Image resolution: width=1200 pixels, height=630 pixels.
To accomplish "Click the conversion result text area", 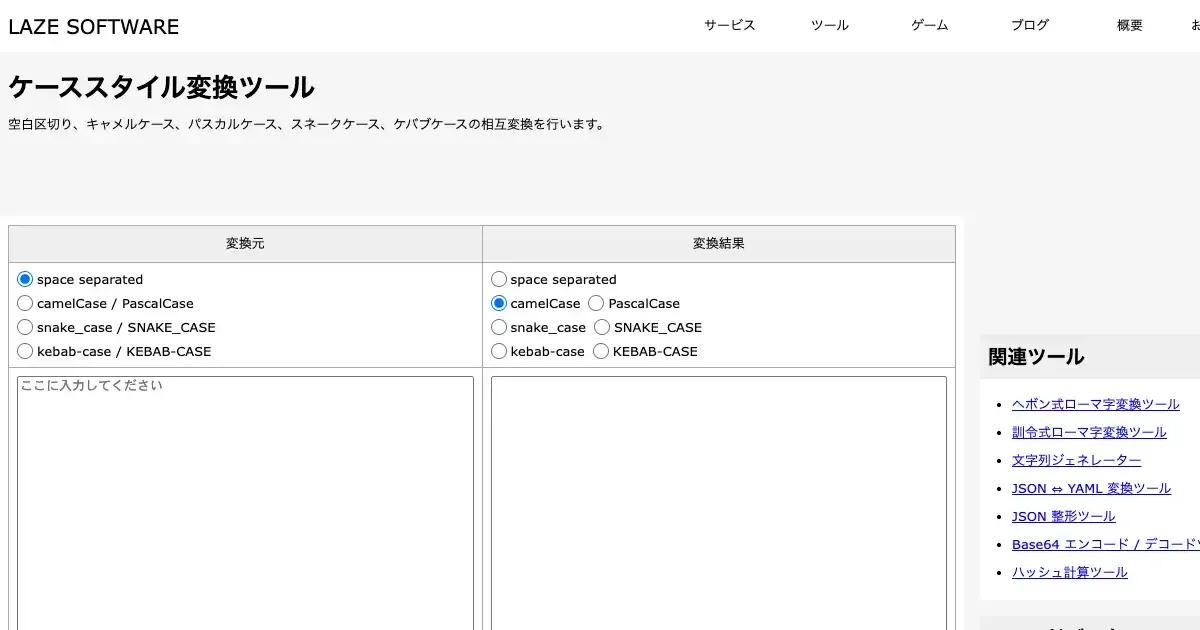I will [x=718, y=500].
